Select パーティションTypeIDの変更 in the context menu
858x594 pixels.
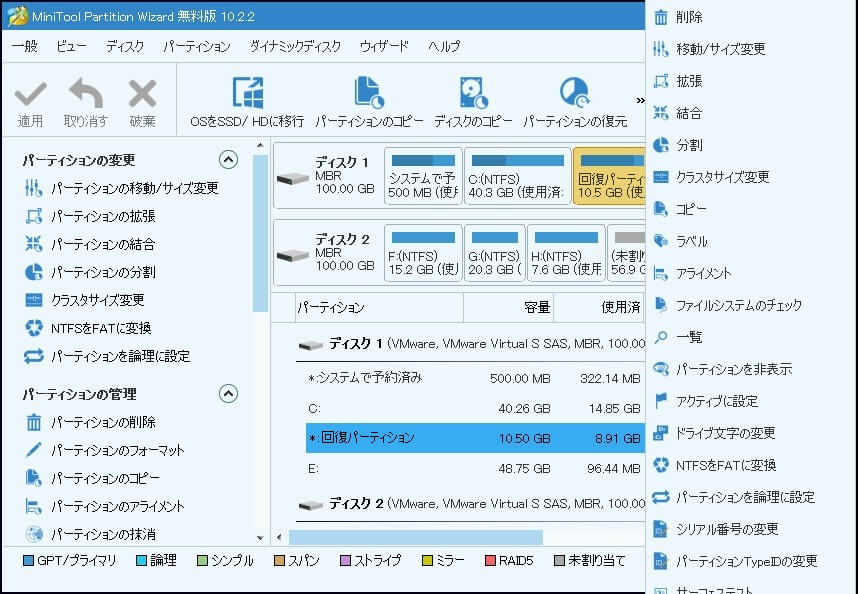click(735, 561)
